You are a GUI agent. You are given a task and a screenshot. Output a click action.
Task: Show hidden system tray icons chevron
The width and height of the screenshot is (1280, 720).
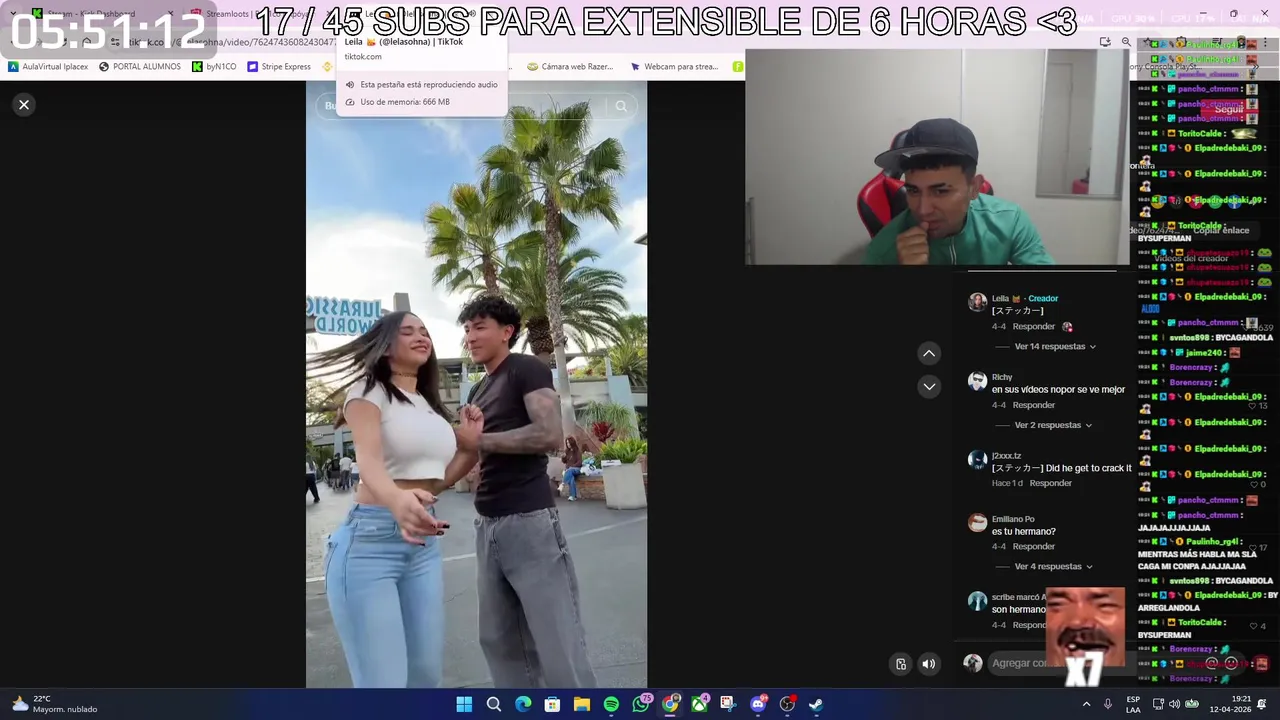point(1087,704)
